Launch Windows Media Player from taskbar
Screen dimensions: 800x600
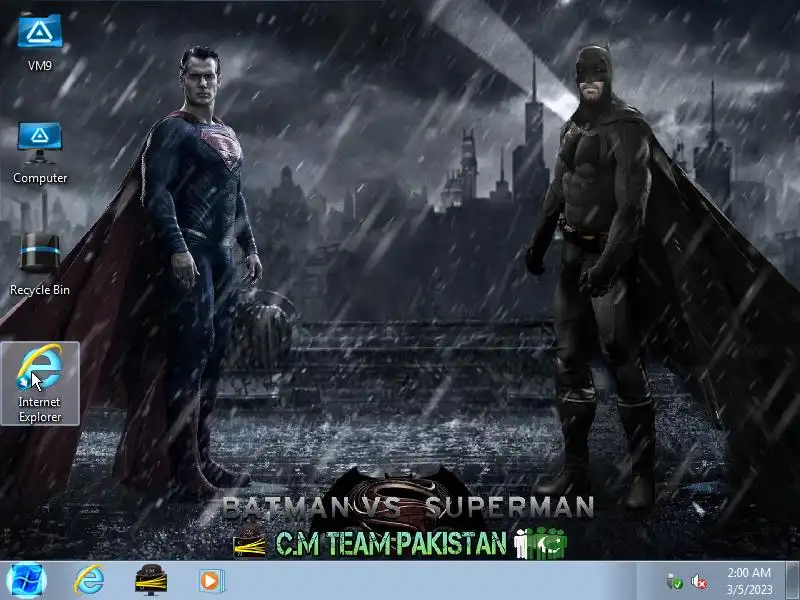(210, 581)
